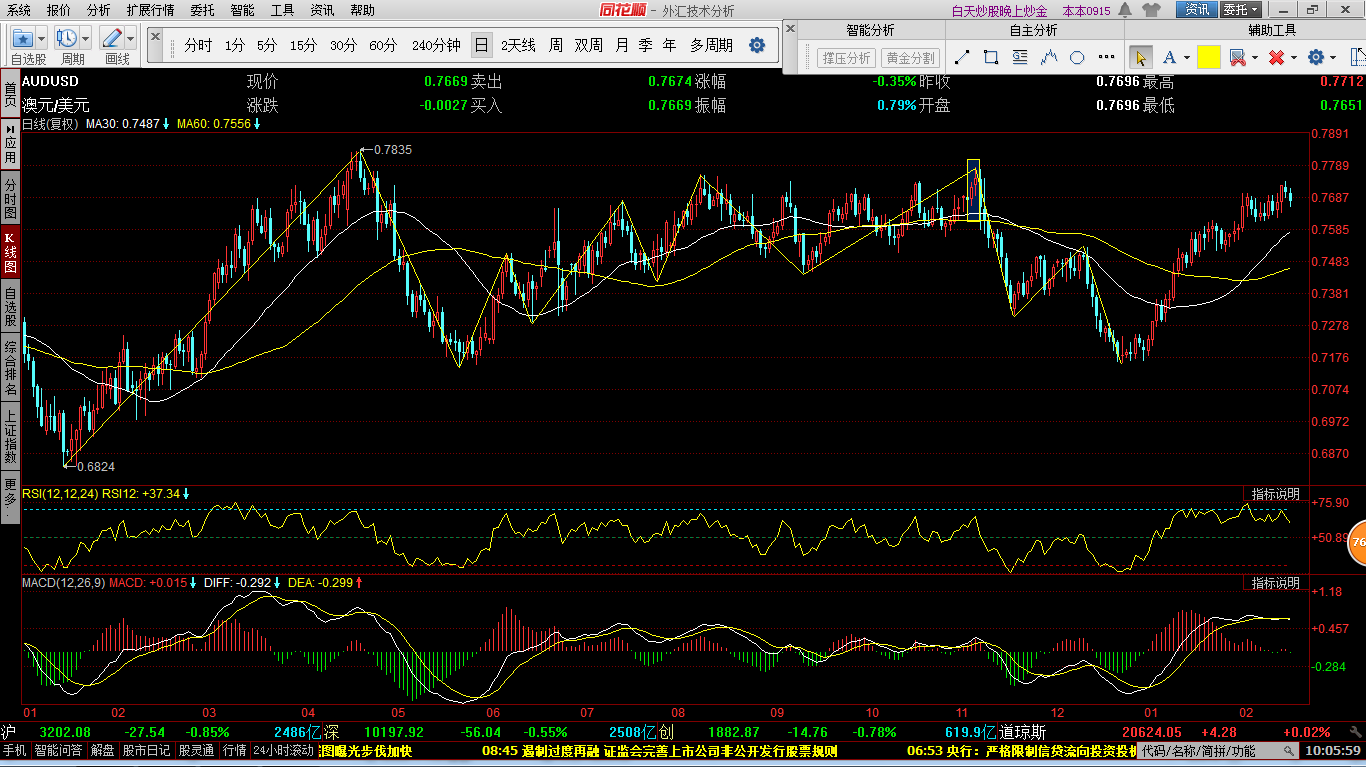
Task: Click the 资讯 button in title bar
Action: pos(1197,10)
